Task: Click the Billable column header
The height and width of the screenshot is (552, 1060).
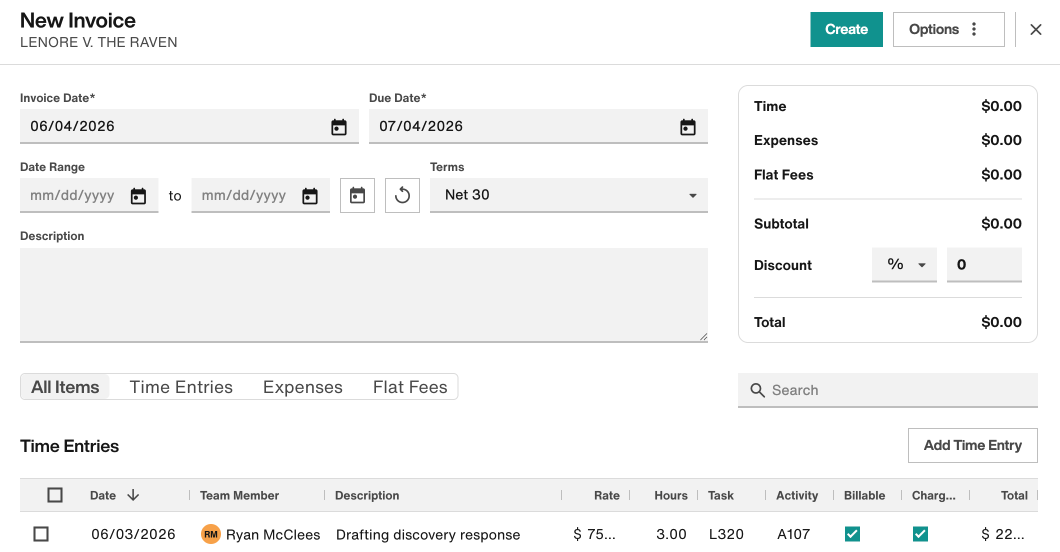Action: (864, 495)
